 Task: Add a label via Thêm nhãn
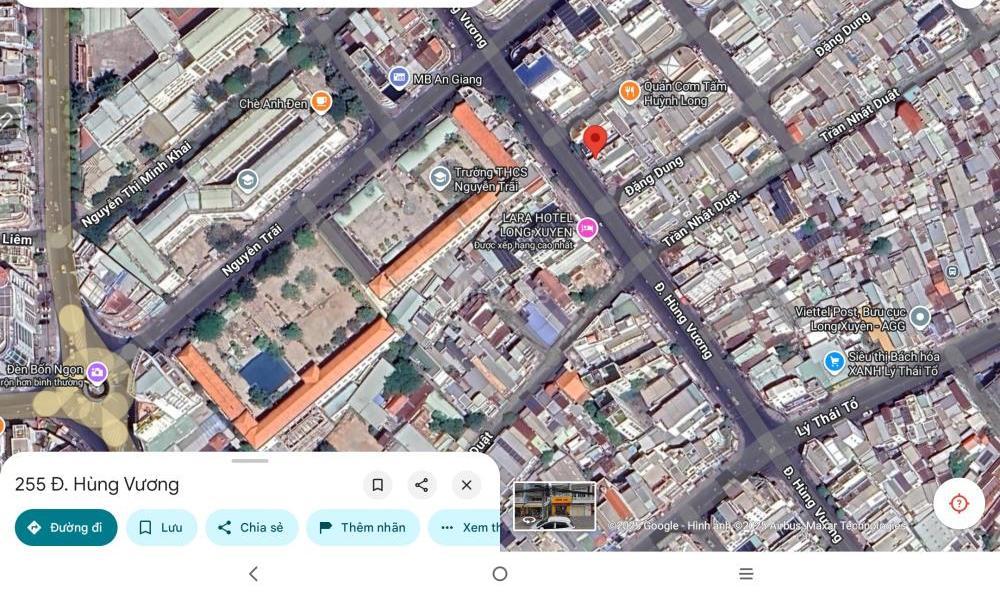click(x=362, y=527)
